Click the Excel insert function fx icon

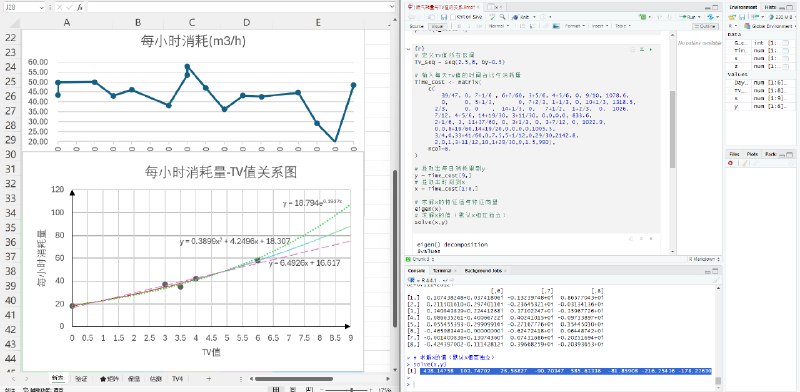[x=80, y=8]
